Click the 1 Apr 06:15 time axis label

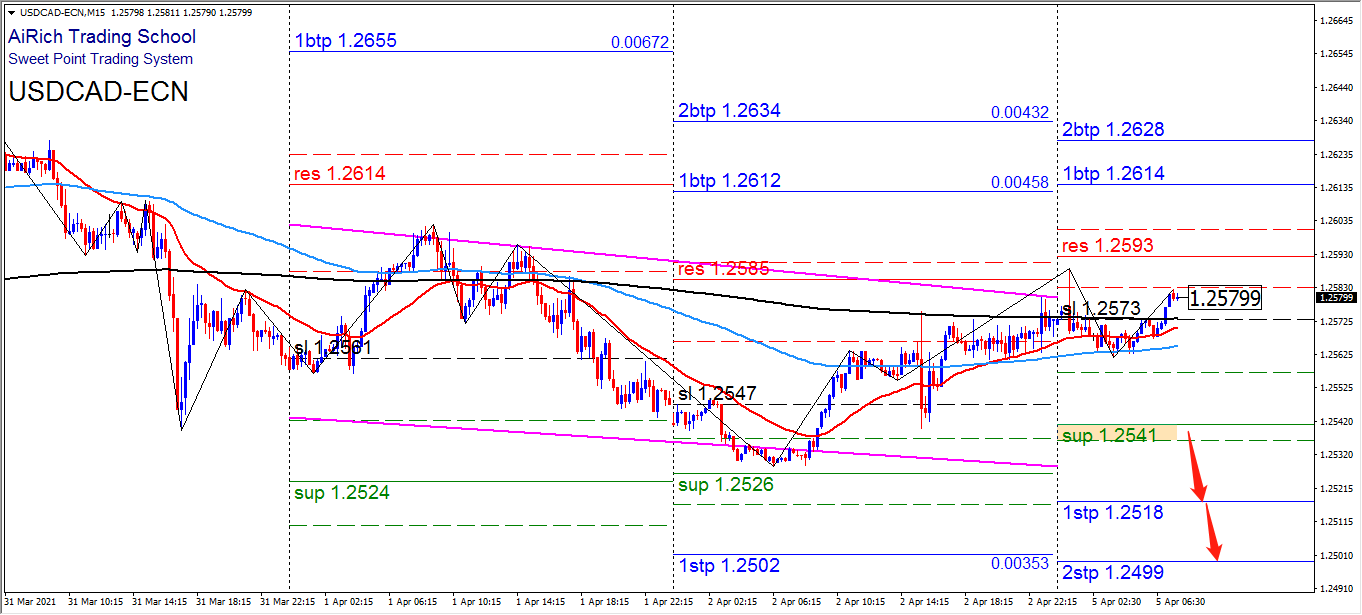[x=415, y=603]
